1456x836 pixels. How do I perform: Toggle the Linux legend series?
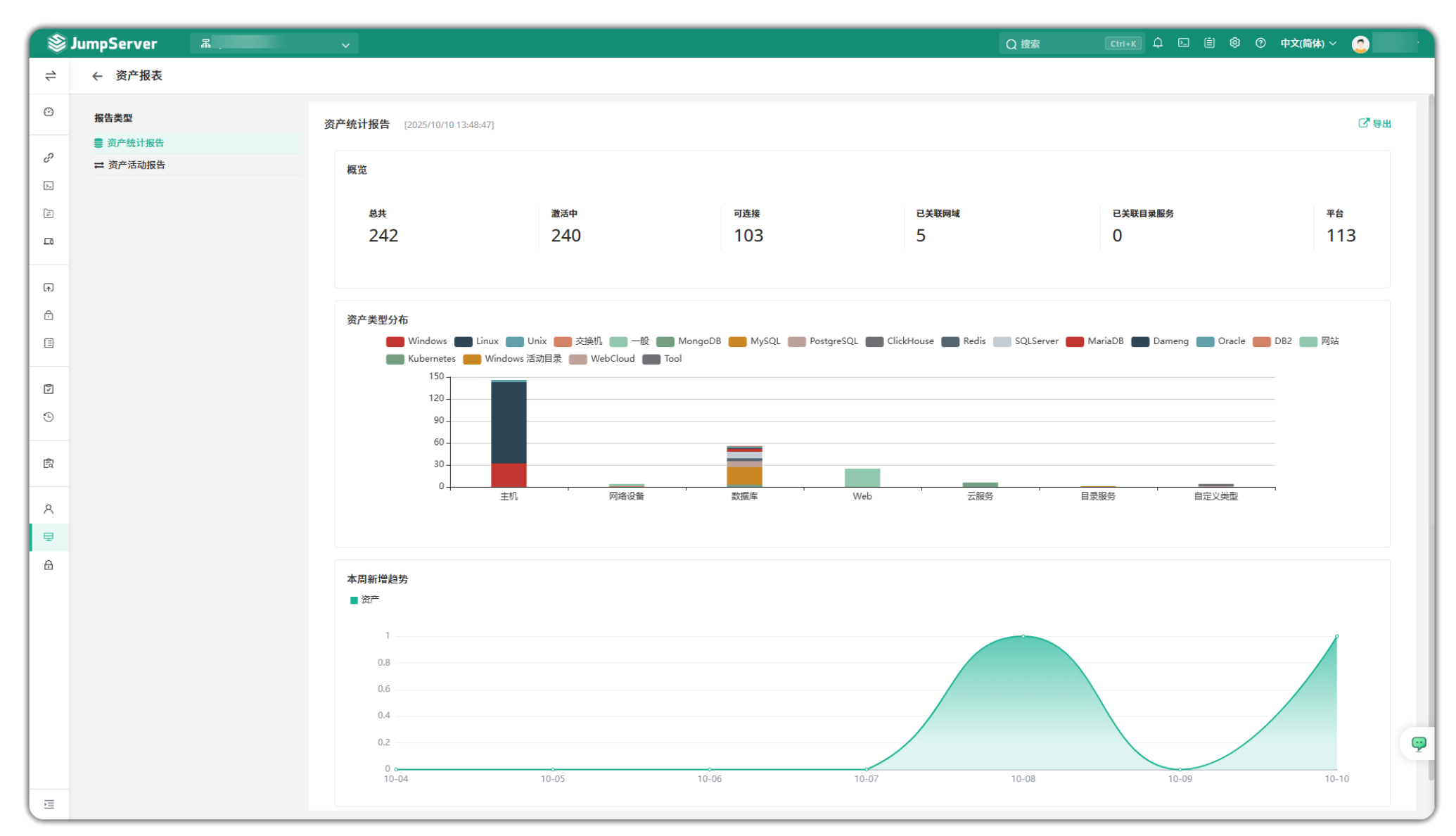(476, 341)
